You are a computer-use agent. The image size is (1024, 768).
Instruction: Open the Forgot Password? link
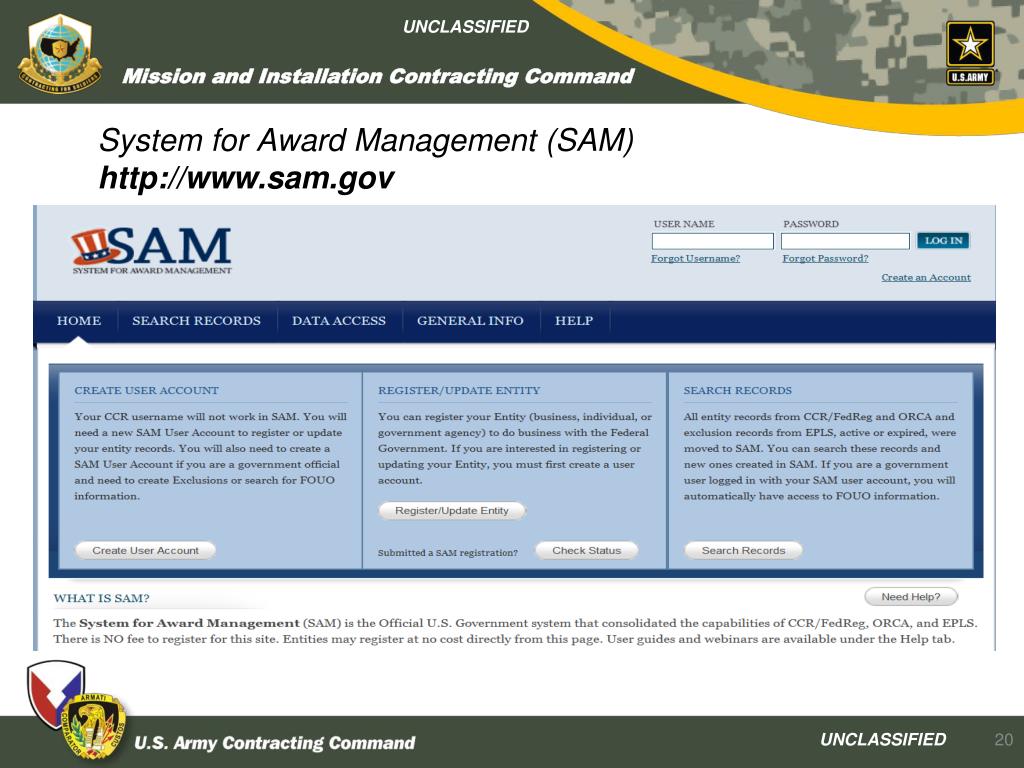(x=825, y=259)
